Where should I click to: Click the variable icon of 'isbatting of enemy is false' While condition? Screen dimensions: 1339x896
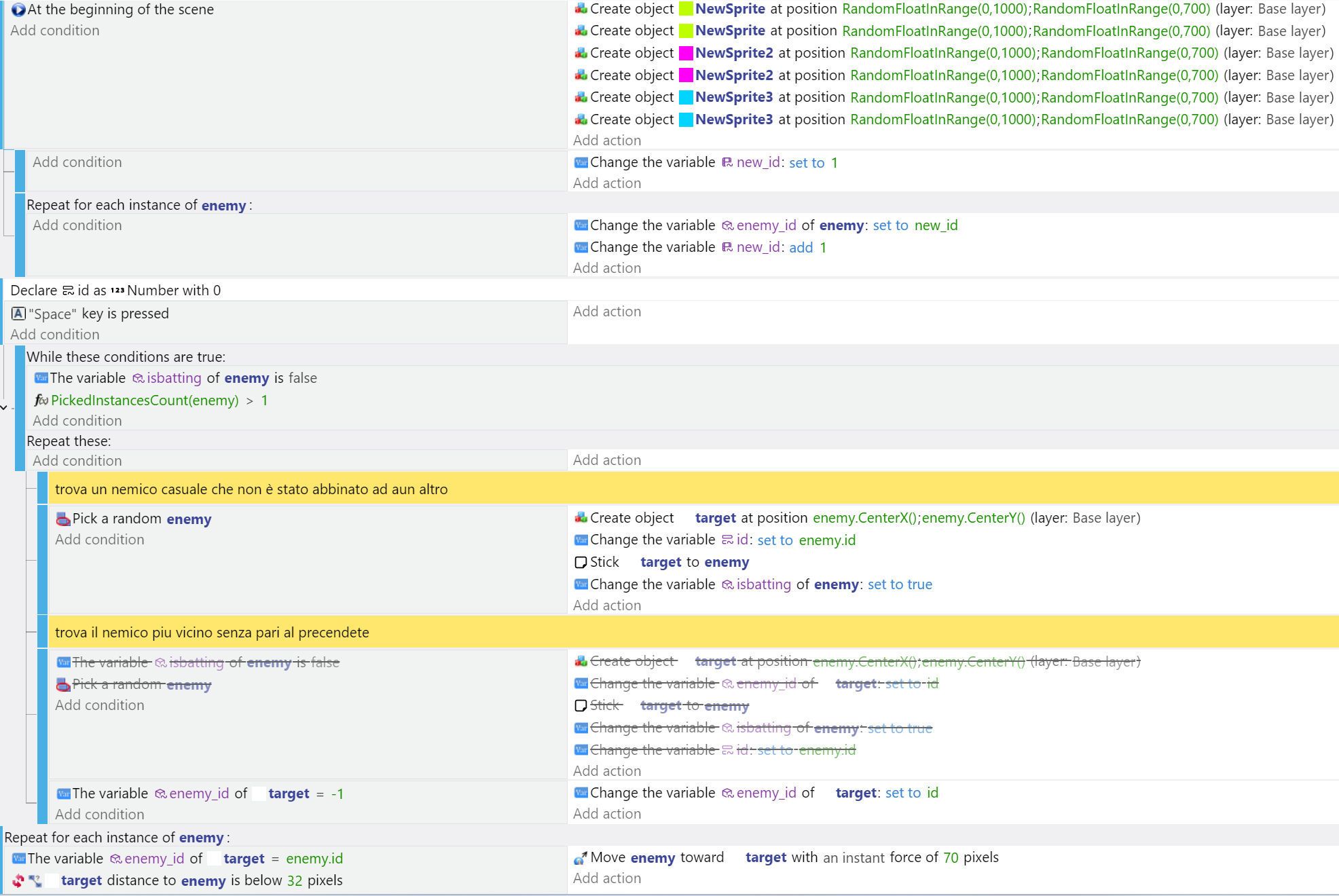tap(41, 378)
